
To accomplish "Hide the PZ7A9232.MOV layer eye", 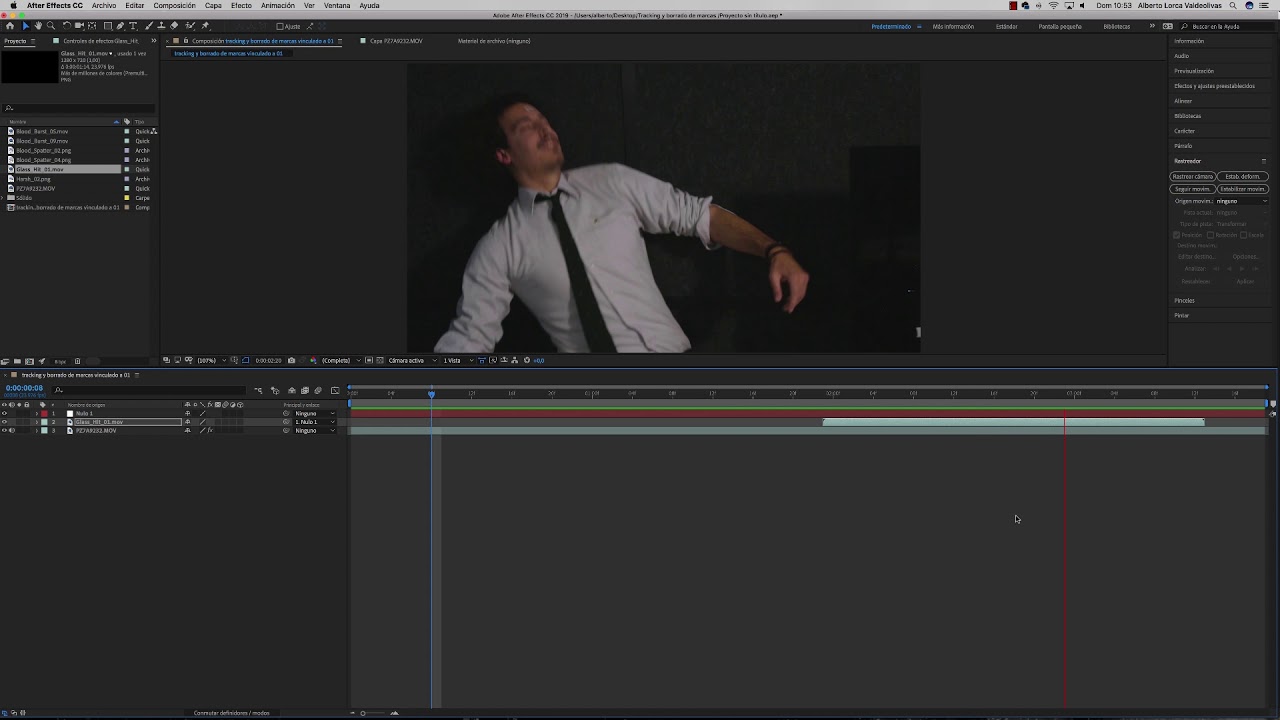I will pos(4,430).
